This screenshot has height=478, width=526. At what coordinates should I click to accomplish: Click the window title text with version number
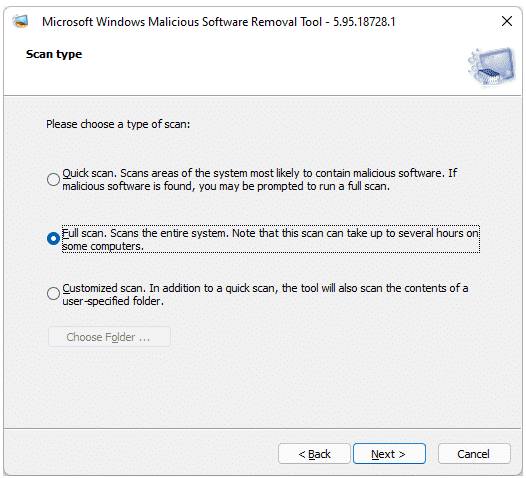(219, 22)
